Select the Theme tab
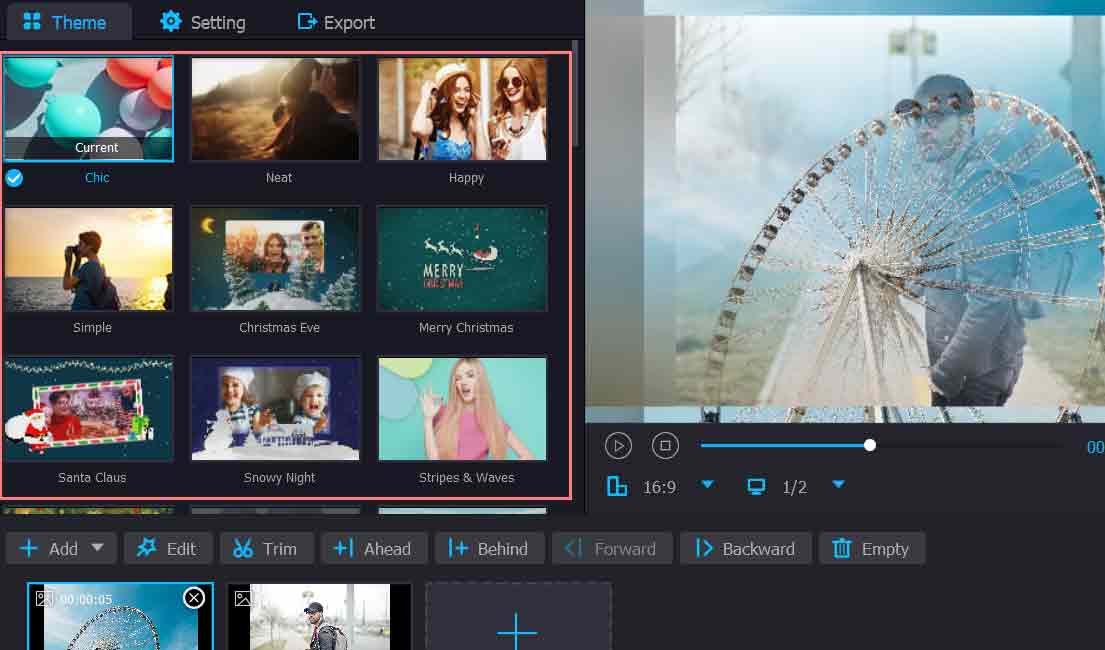 (x=65, y=22)
